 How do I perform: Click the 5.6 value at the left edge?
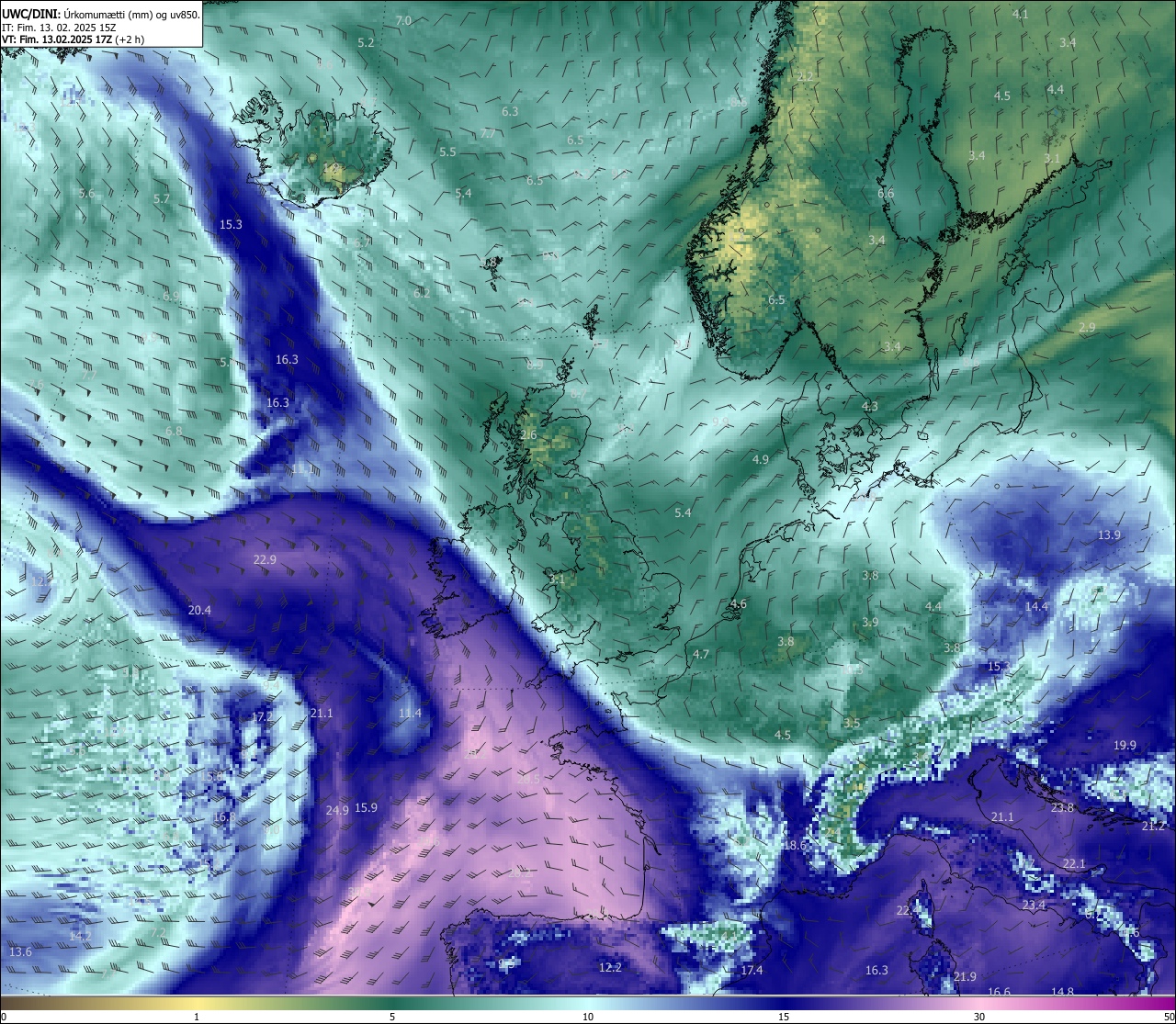tap(86, 193)
